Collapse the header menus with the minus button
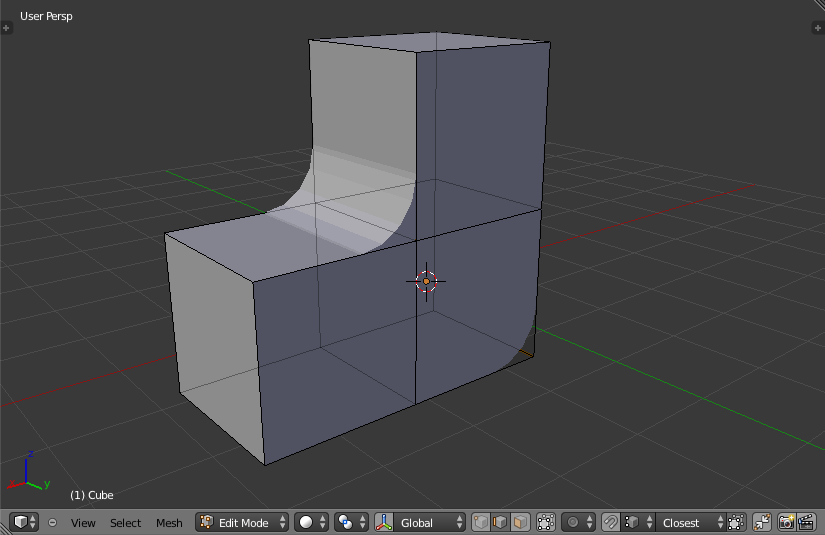 point(53,522)
